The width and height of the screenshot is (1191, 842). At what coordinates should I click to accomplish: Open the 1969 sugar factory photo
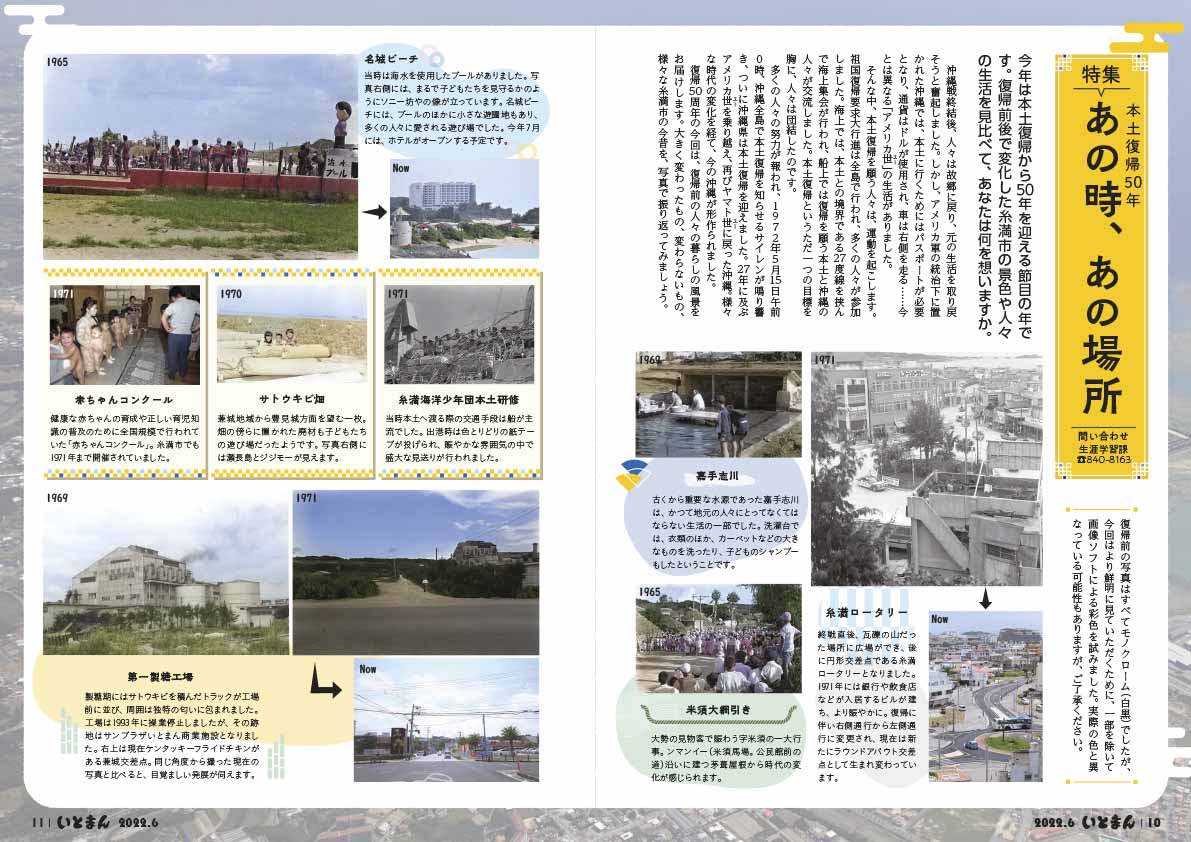[166, 572]
